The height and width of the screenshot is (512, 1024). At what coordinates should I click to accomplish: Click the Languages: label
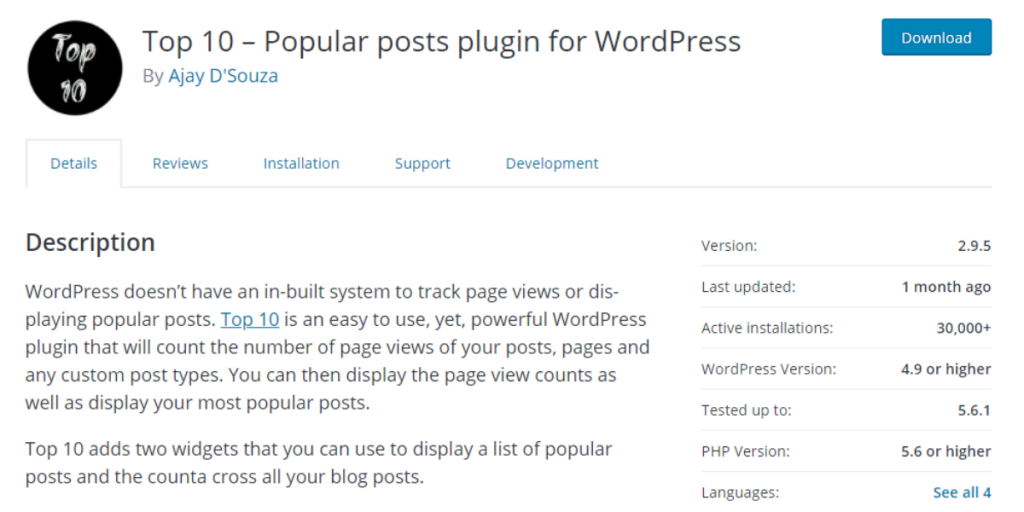point(740,492)
